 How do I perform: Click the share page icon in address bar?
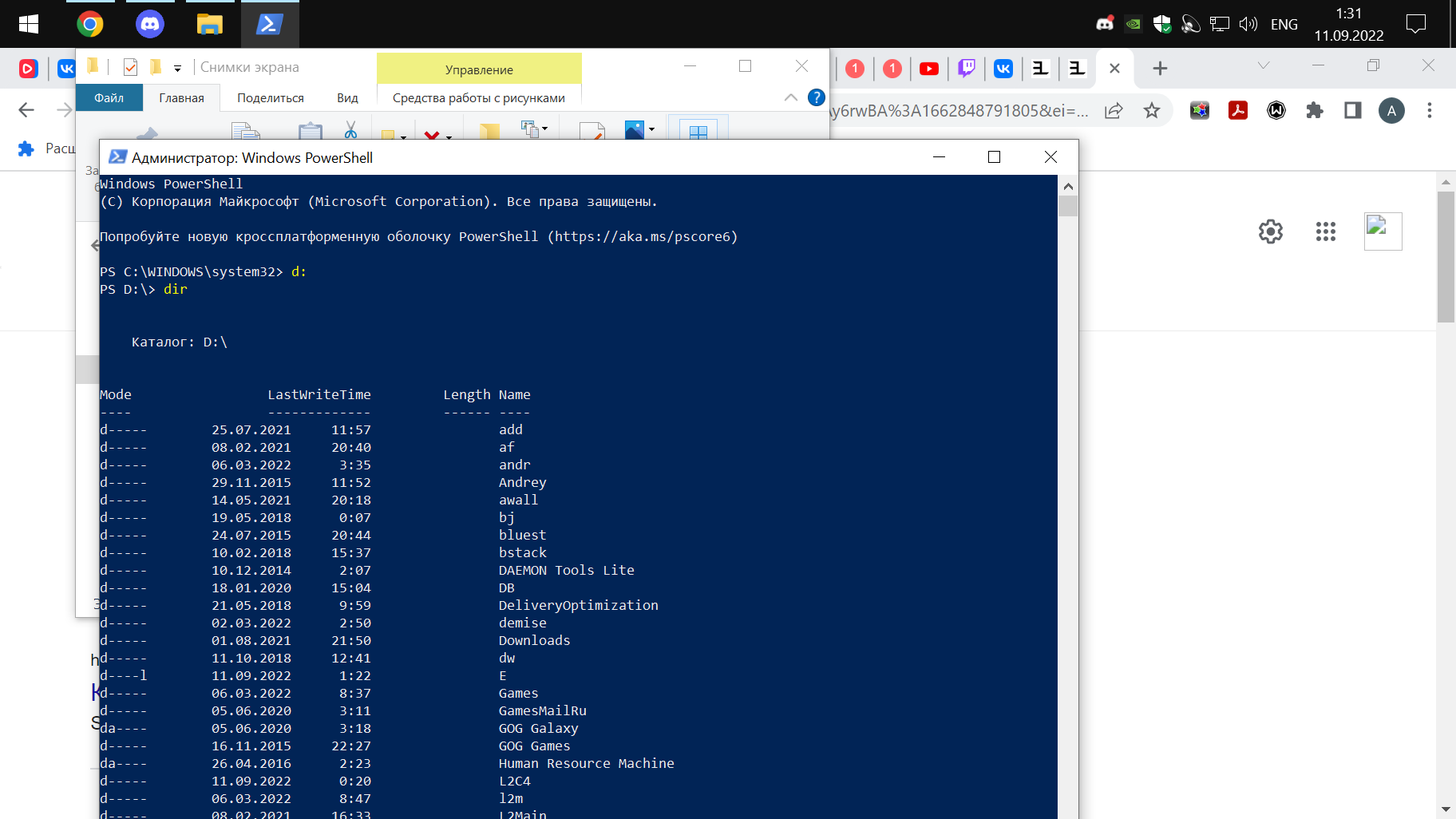pos(1114,110)
